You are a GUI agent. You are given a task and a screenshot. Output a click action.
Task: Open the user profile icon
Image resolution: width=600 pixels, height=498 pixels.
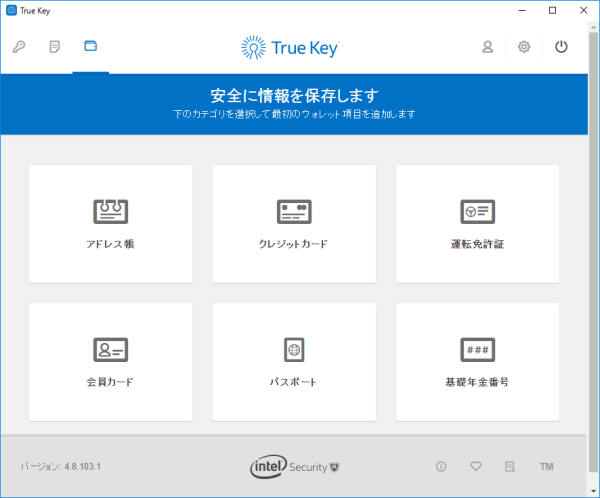point(488,47)
